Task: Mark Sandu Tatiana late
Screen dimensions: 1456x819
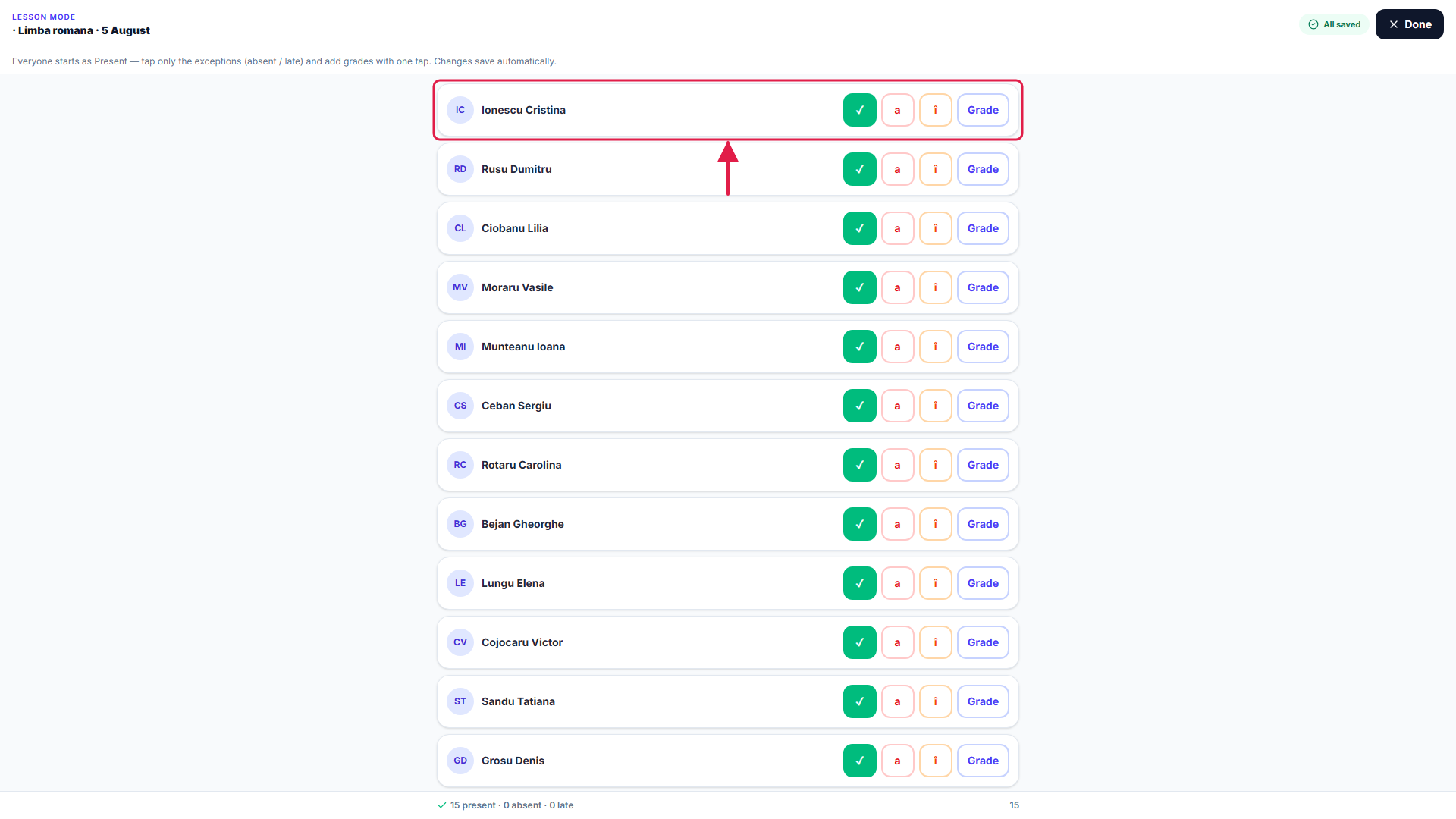Action: (935, 701)
